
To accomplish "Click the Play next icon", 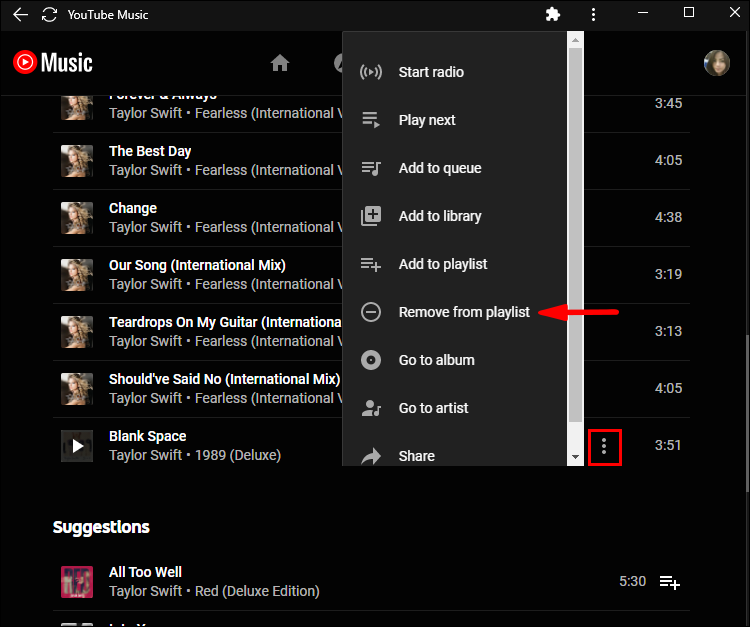I will coord(371,120).
